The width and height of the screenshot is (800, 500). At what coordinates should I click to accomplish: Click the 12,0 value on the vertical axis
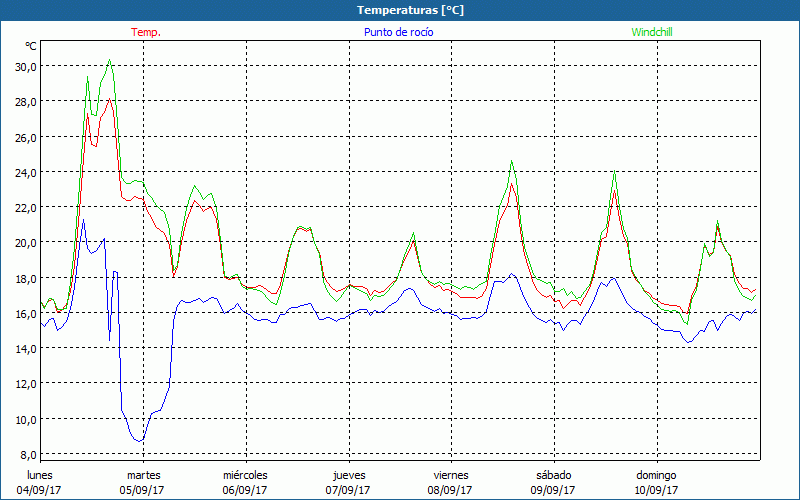coord(24,383)
